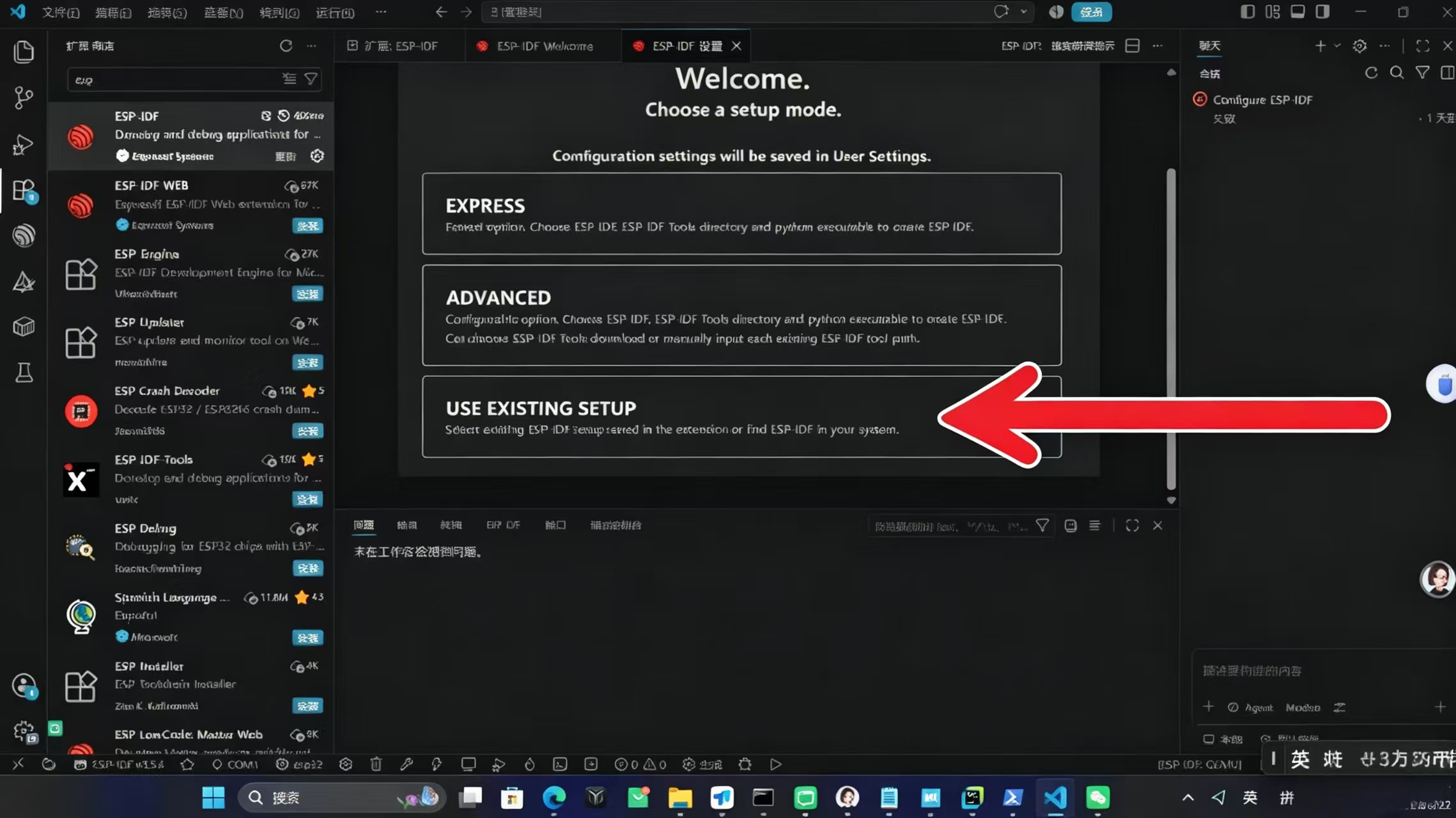Show hidden menu bar items ellipsis

pos(381,12)
